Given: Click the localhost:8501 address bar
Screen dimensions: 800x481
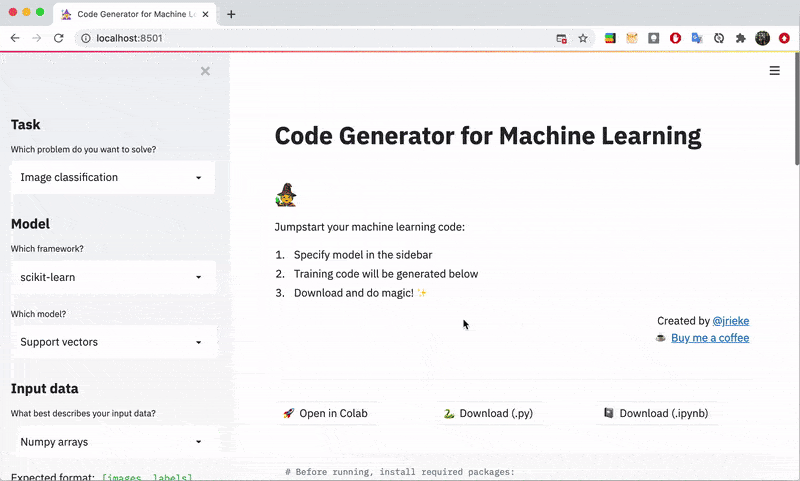Looking at the screenshot, I should [300, 38].
